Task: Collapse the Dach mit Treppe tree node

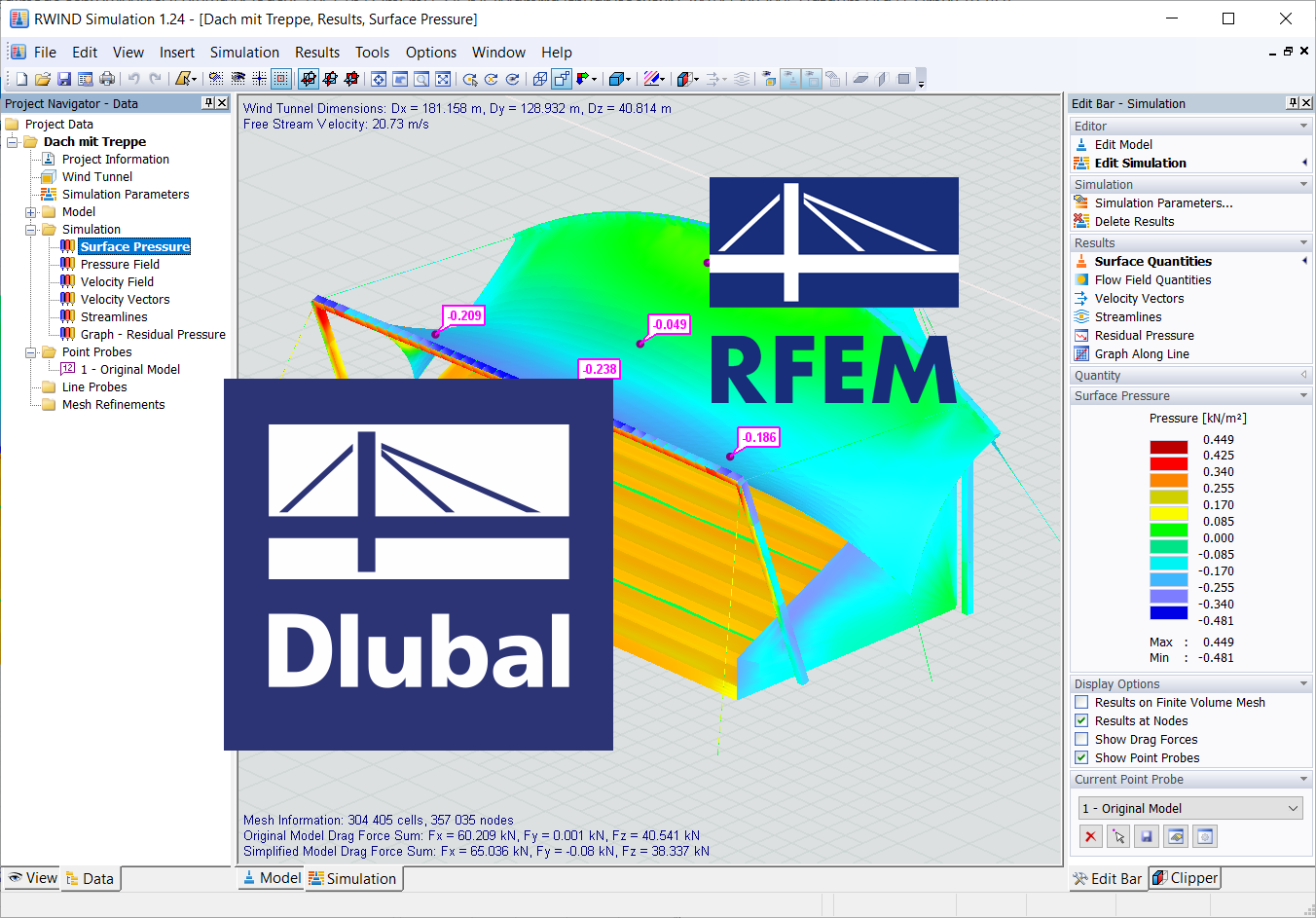Action: click(12, 142)
